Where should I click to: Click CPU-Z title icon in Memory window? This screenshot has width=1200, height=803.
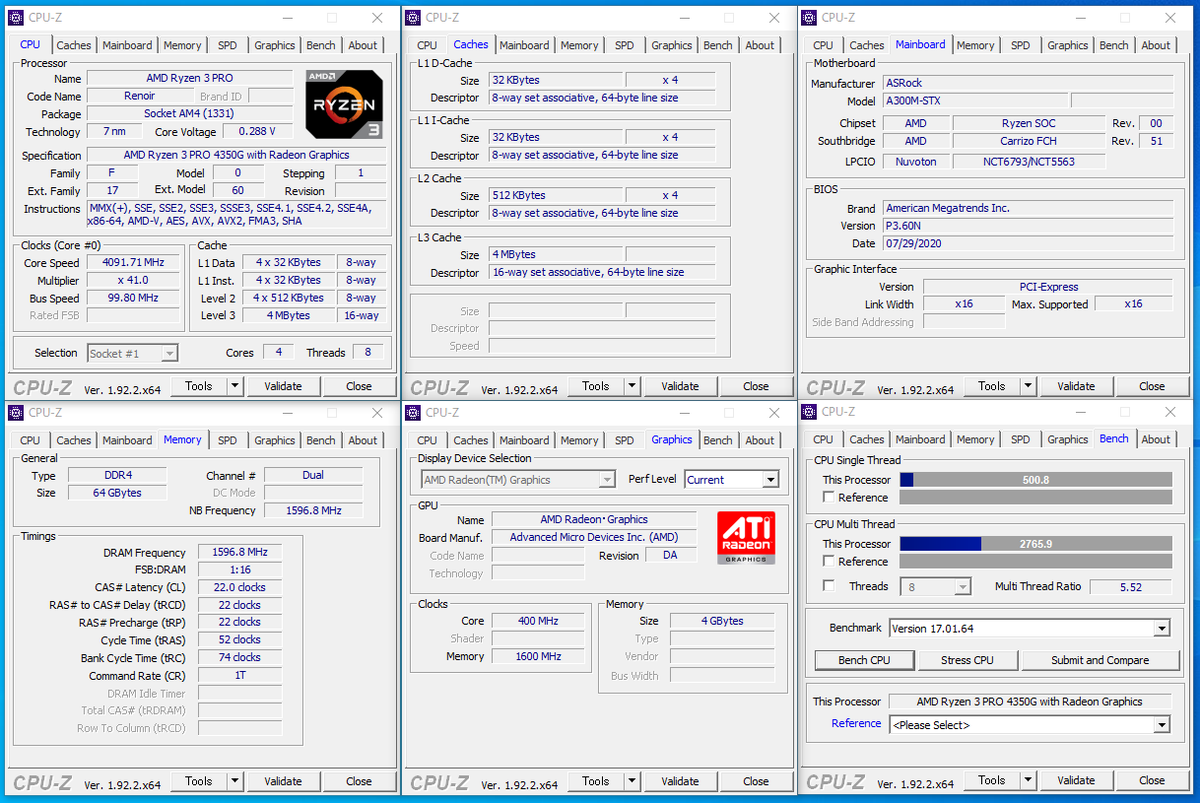16,412
